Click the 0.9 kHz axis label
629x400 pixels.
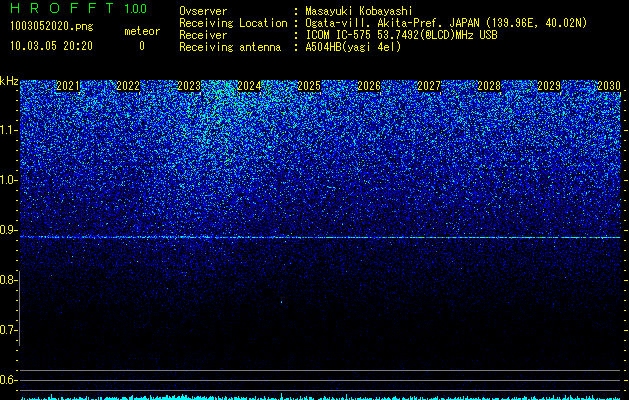[8, 230]
